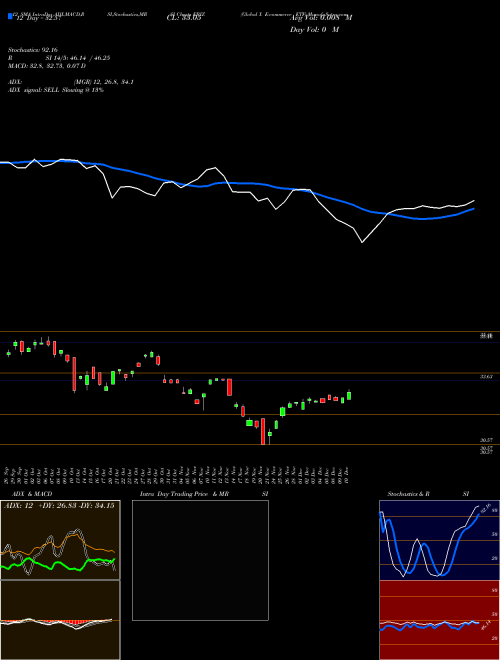This screenshot has height=660, width=500.
Task: Click the tall red candlestick at the chart low
Action: pos(263,431)
